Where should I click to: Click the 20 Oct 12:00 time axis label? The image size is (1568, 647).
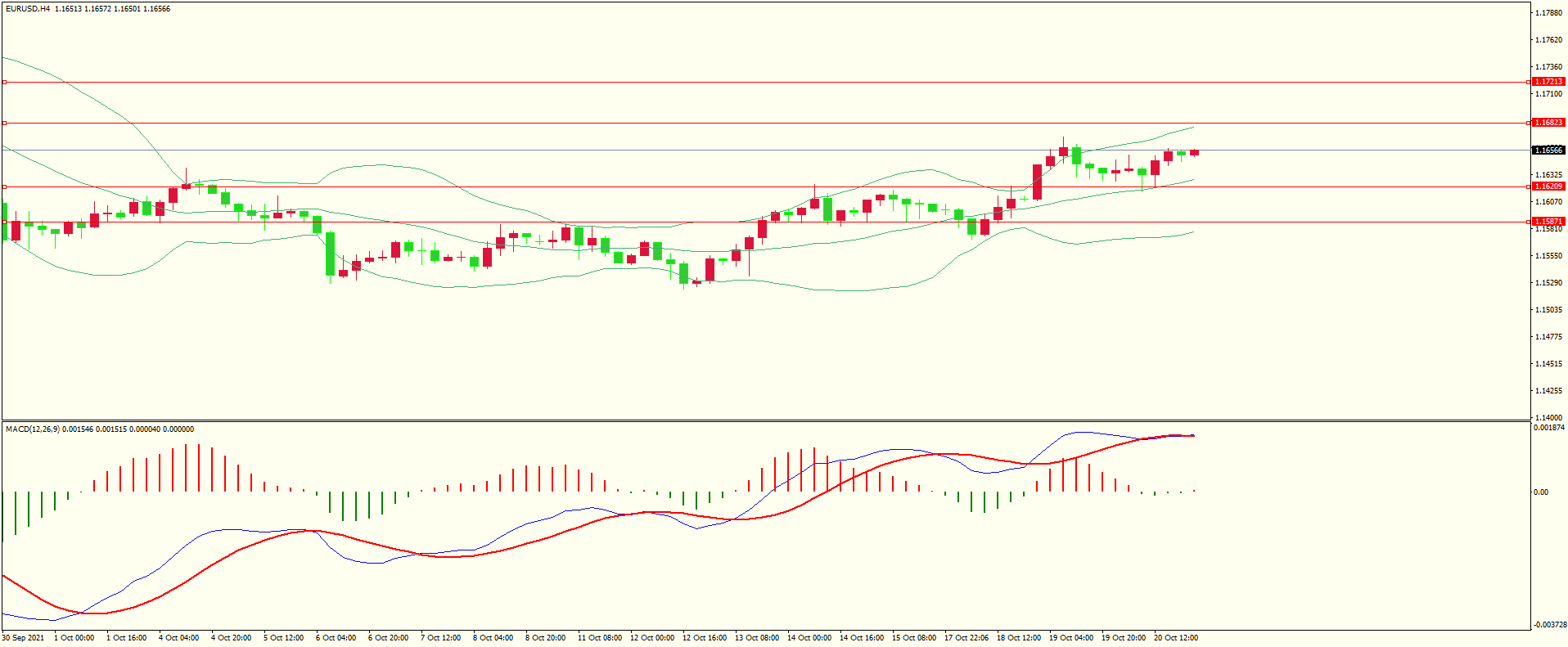tap(1176, 638)
